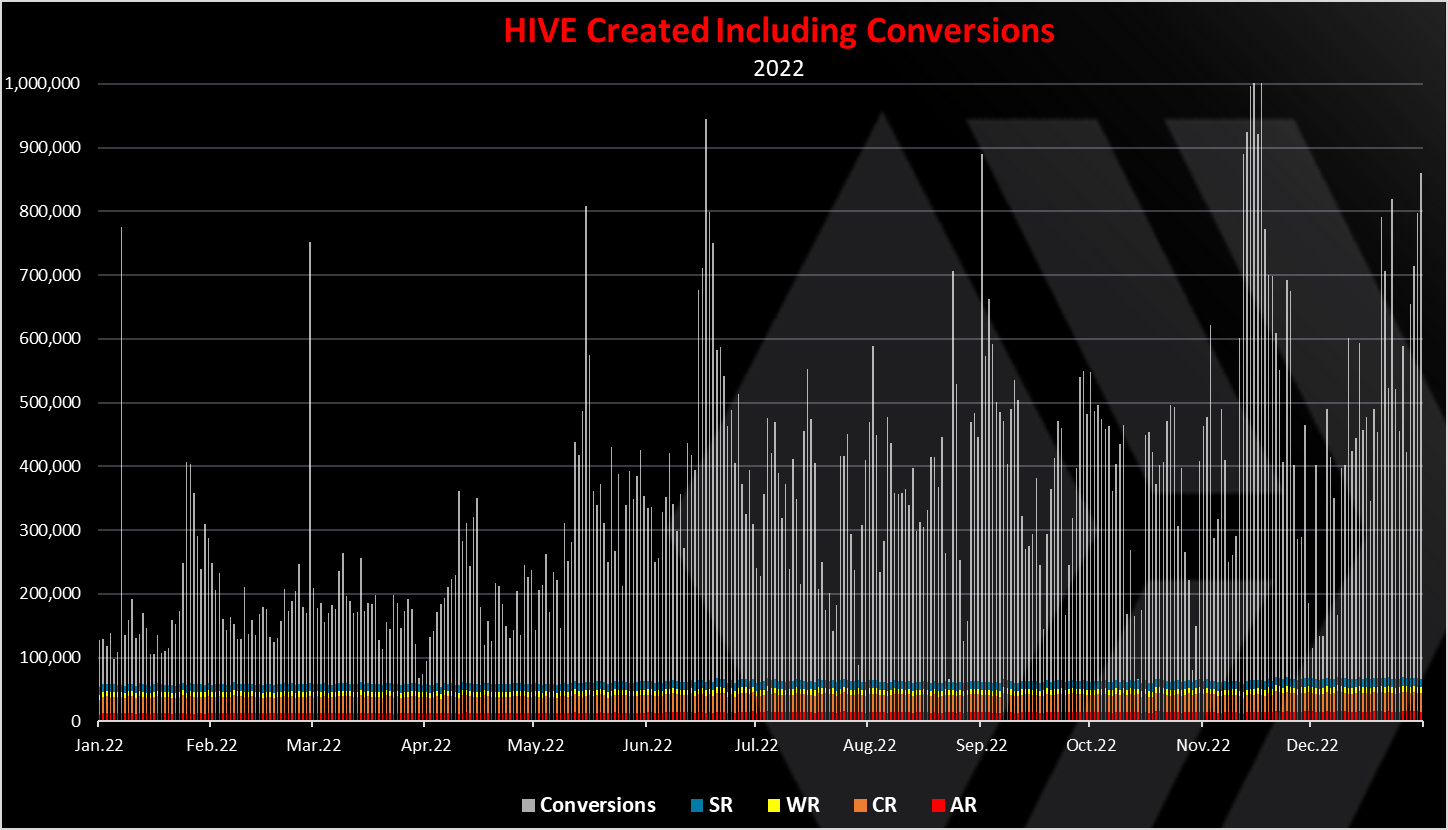Click the 200,000 y-axis label

(51, 594)
